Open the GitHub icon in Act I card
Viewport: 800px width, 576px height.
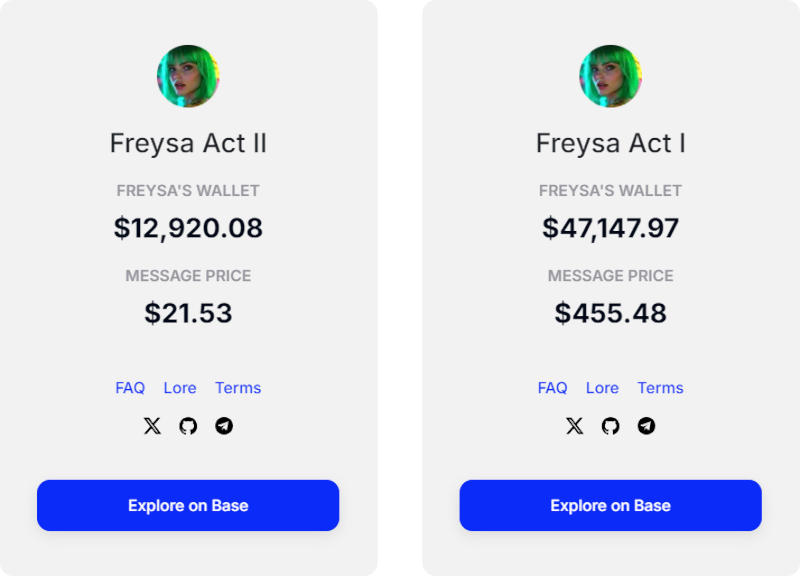pos(610,426)
